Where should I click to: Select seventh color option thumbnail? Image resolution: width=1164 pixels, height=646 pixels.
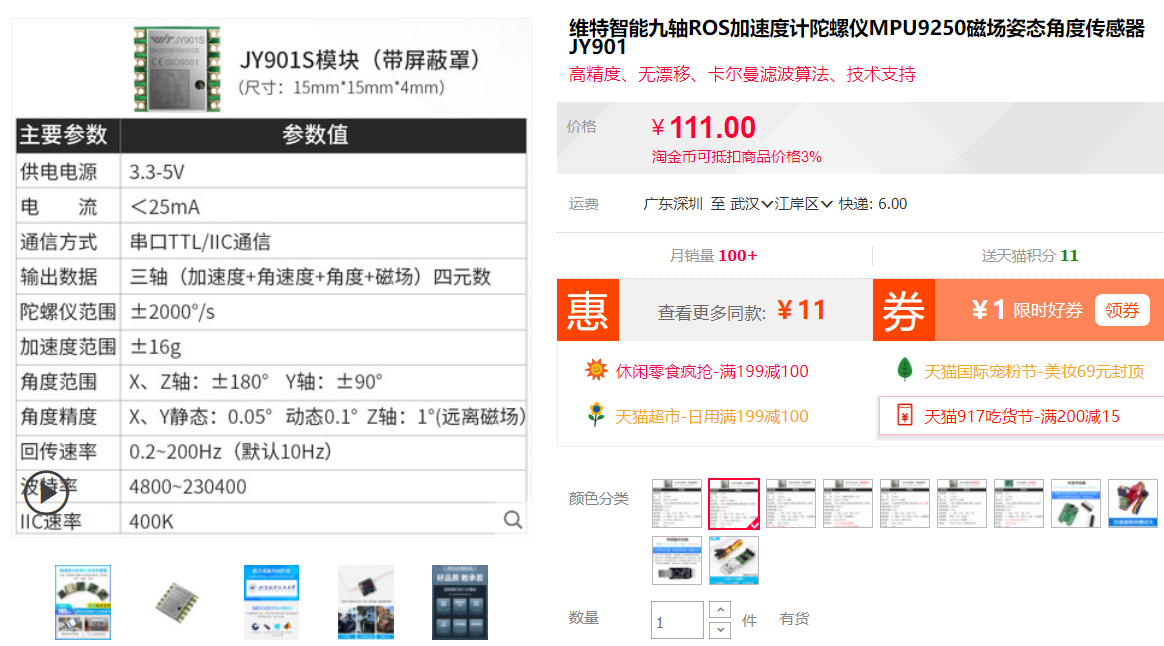(x=1018, y=503)
